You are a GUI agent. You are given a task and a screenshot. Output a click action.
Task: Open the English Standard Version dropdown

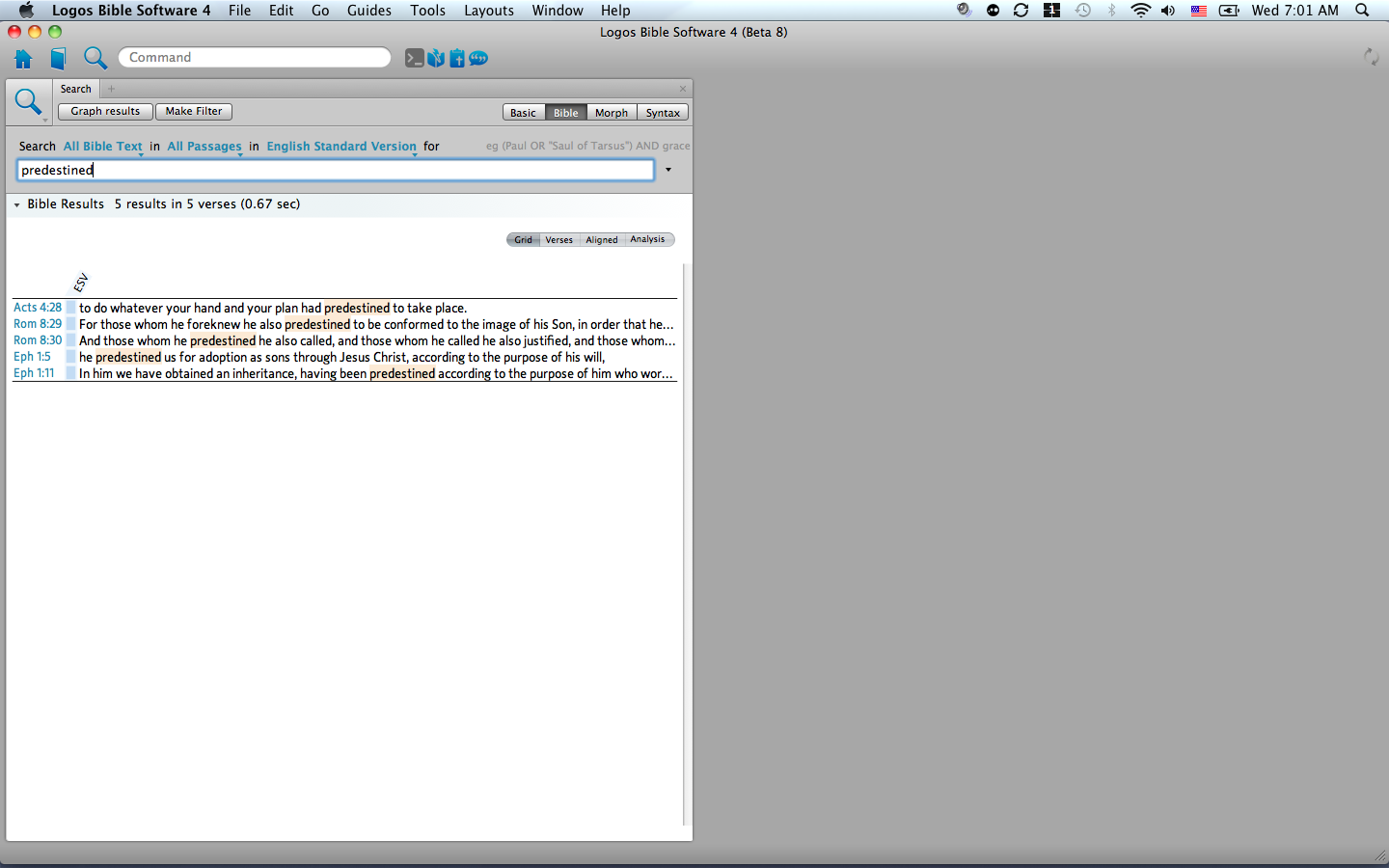click(x=341, y=147)
